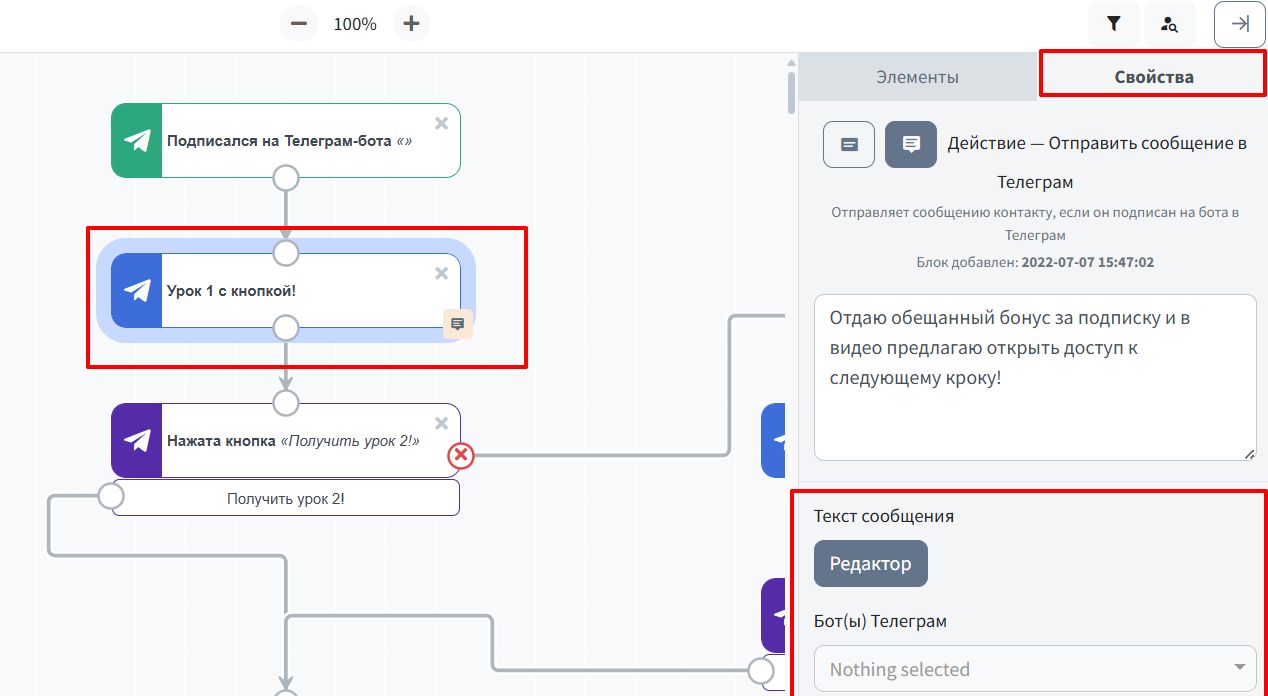Click the canvas vertical scrollbar thumb

[x=792, y=92]
